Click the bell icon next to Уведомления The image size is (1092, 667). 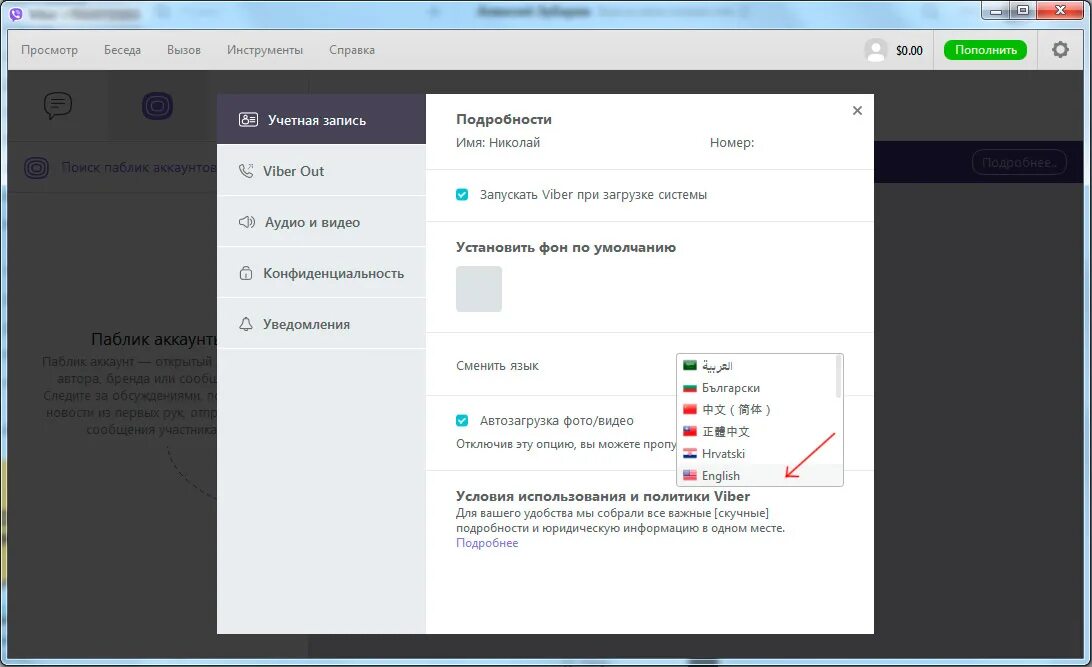[x=246, y=324]
